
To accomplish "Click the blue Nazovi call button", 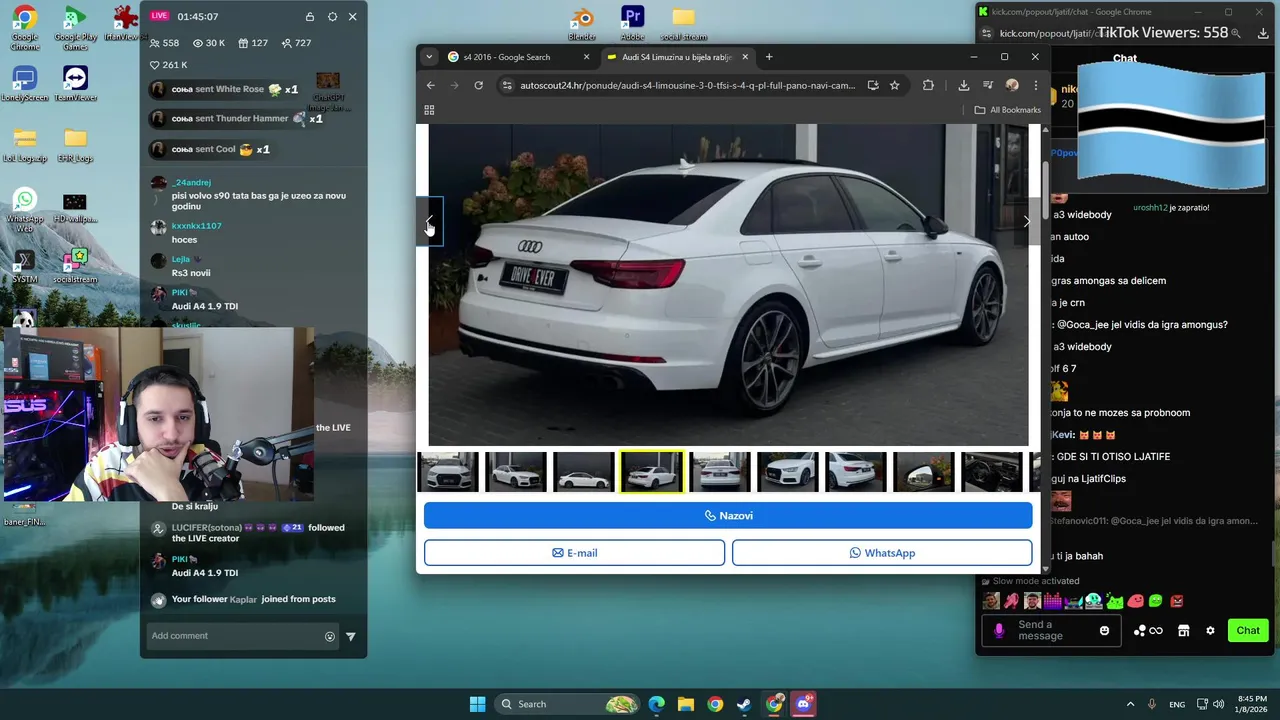I will click(728, 516).
